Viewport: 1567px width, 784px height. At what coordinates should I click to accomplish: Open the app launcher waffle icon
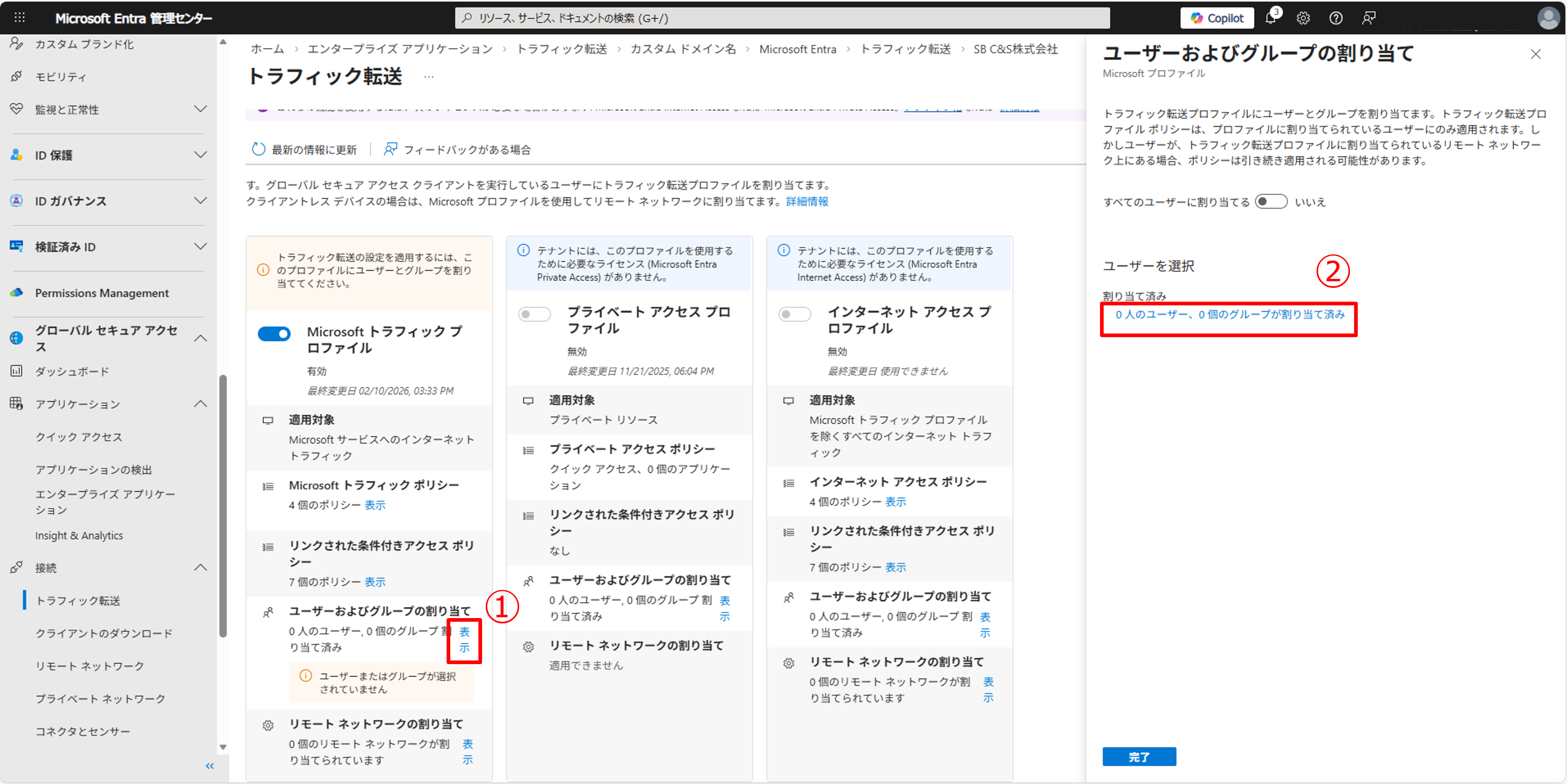click(x=20, y=18)
